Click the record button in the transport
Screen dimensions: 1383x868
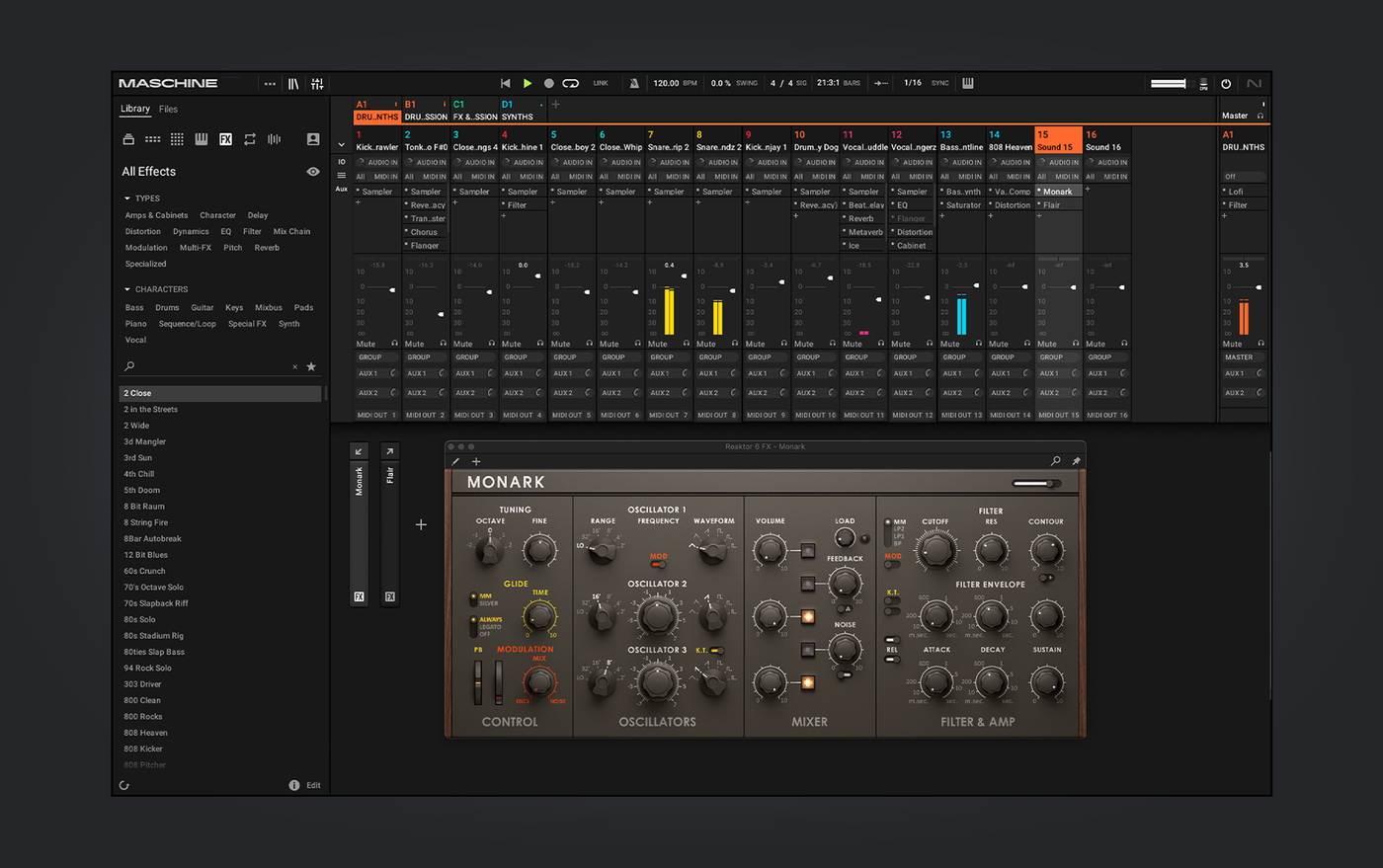click(549, 84)
